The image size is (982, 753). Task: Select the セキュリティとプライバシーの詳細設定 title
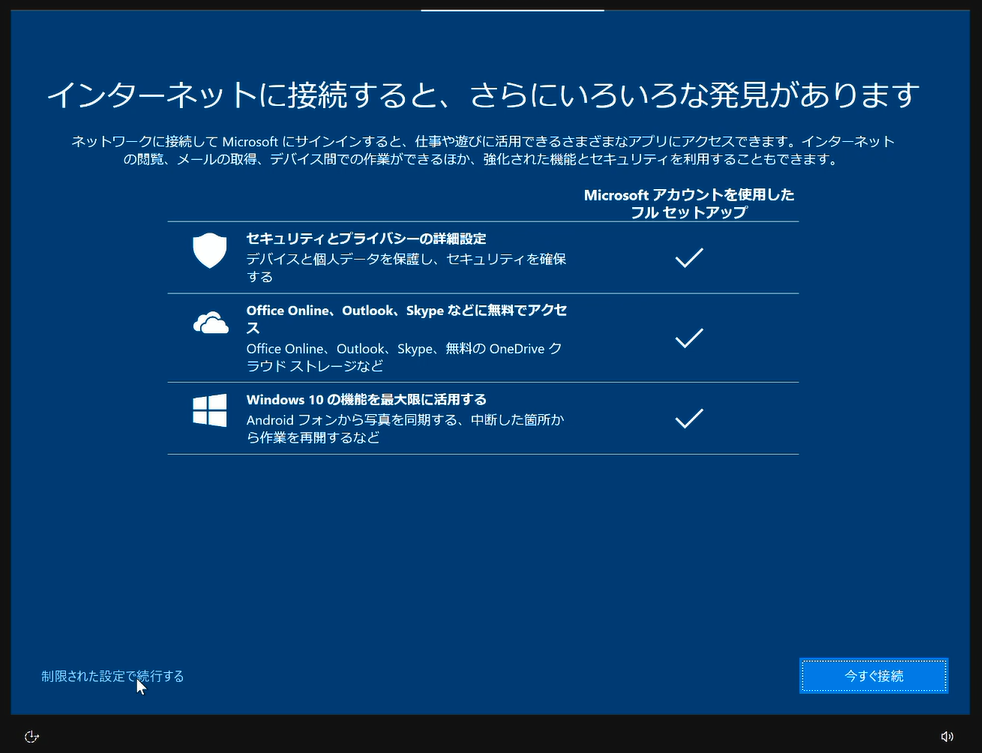366,239
